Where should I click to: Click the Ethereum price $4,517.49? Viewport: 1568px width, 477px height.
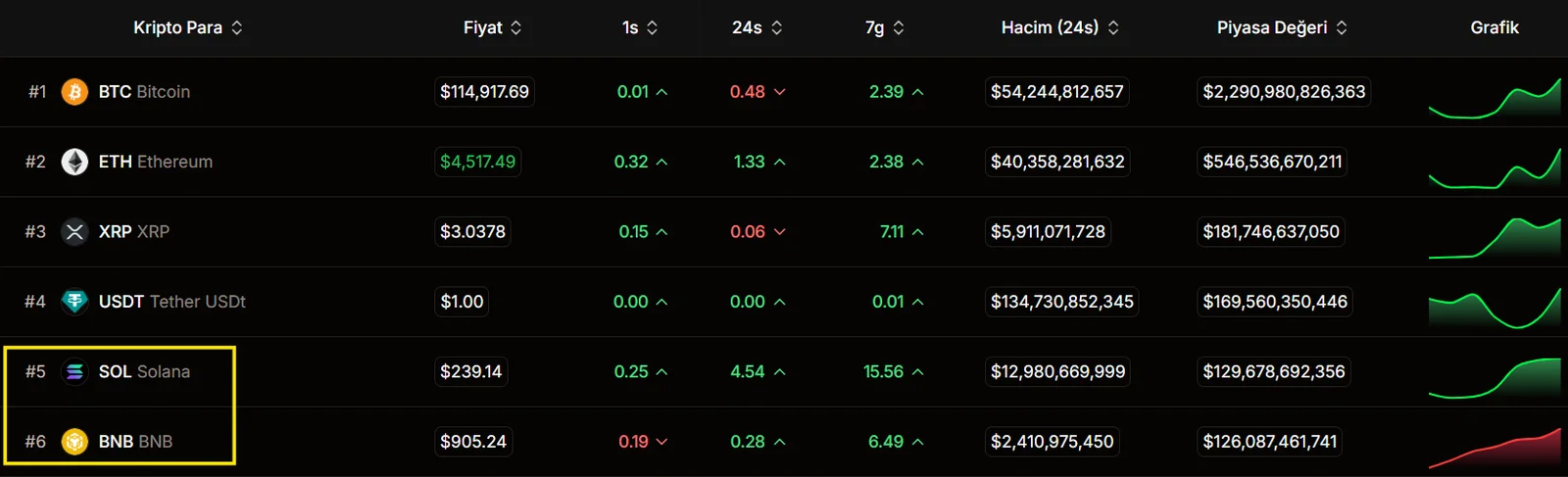tap(478, 162)
